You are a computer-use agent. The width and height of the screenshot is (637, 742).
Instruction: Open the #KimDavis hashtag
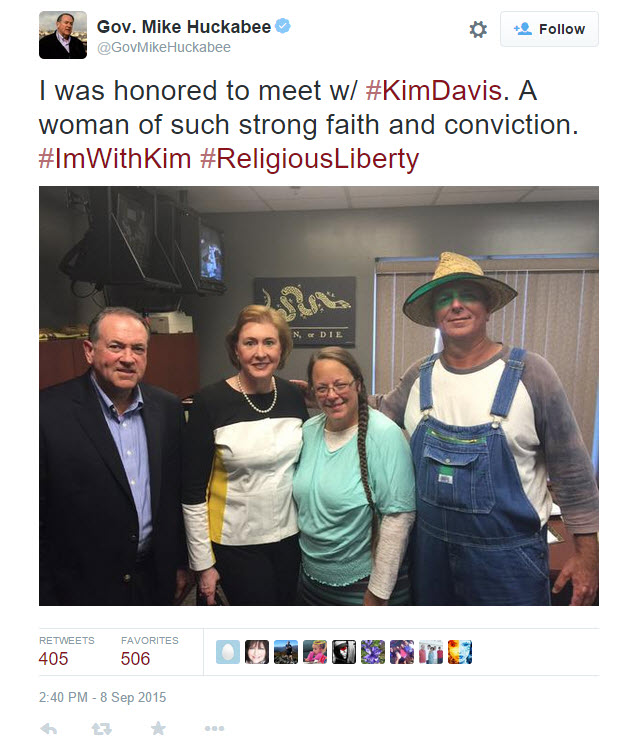click(x=434, y=90)
